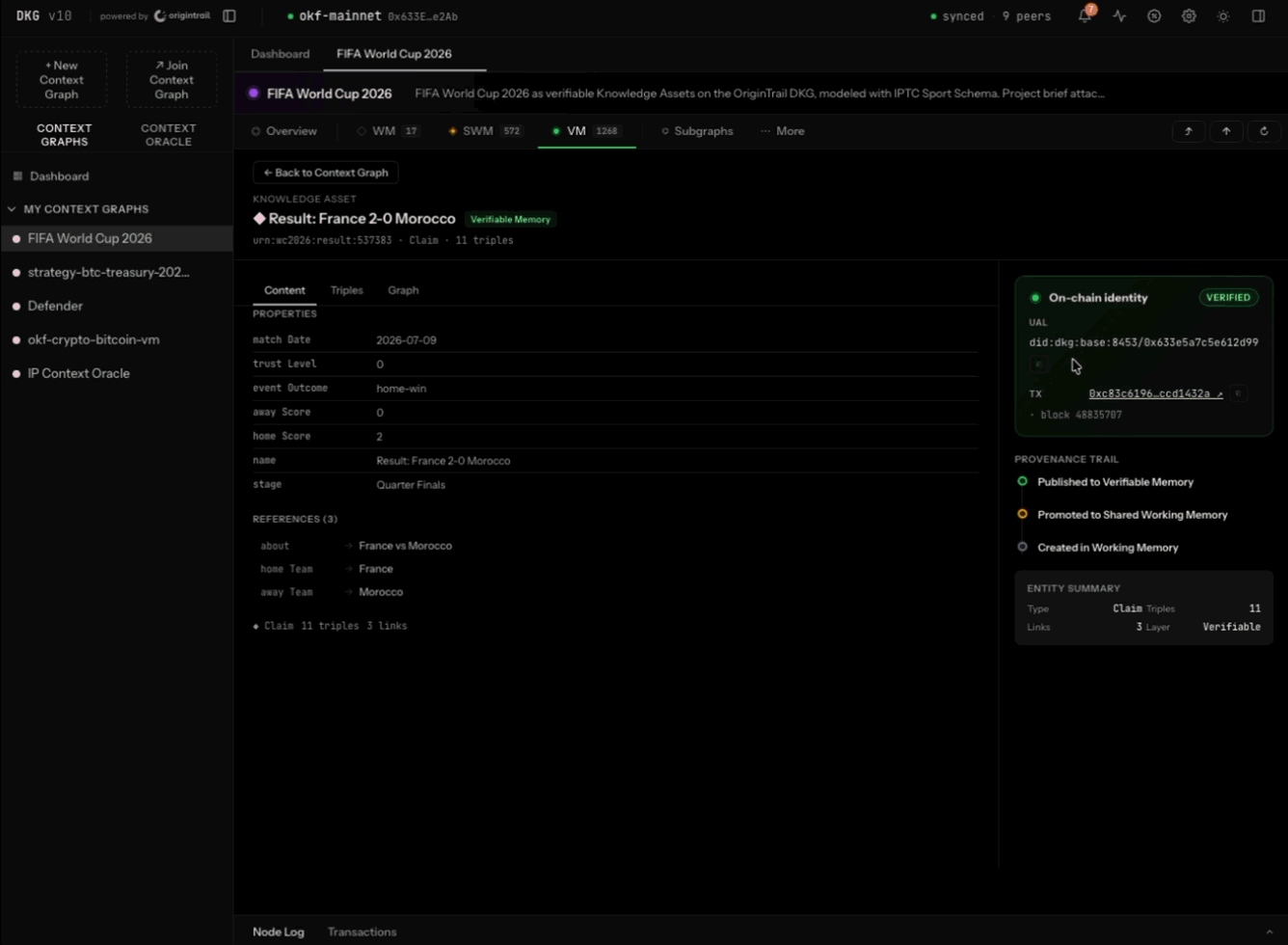Screen dimensions: 1288x945
Task: Open the Node Log bottom tab
Action: pos(279,931)
